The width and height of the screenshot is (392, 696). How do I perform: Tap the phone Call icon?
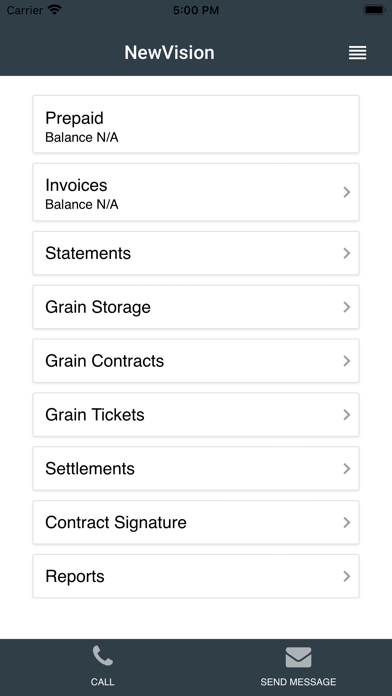coord(103,656)
